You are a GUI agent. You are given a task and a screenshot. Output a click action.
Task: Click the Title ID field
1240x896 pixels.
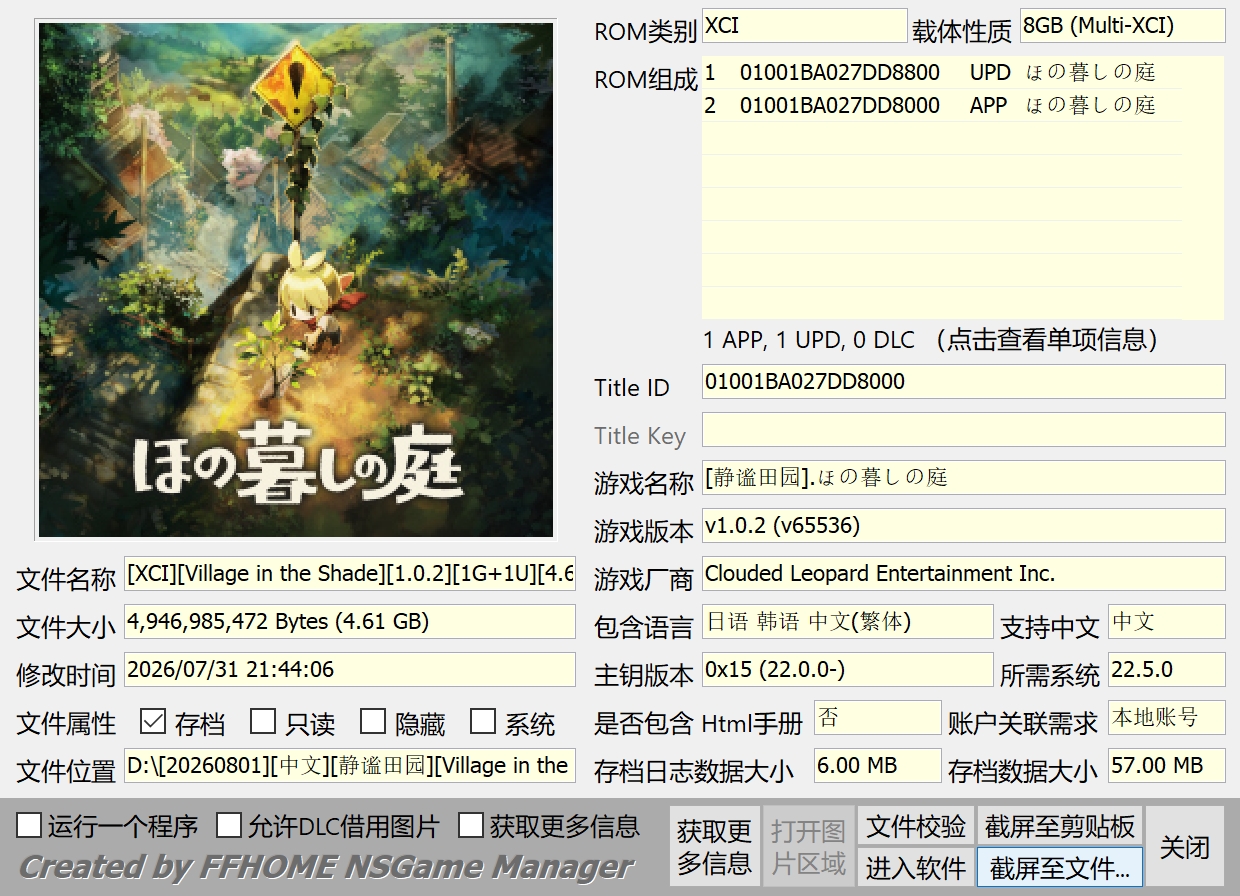point(963,381)
